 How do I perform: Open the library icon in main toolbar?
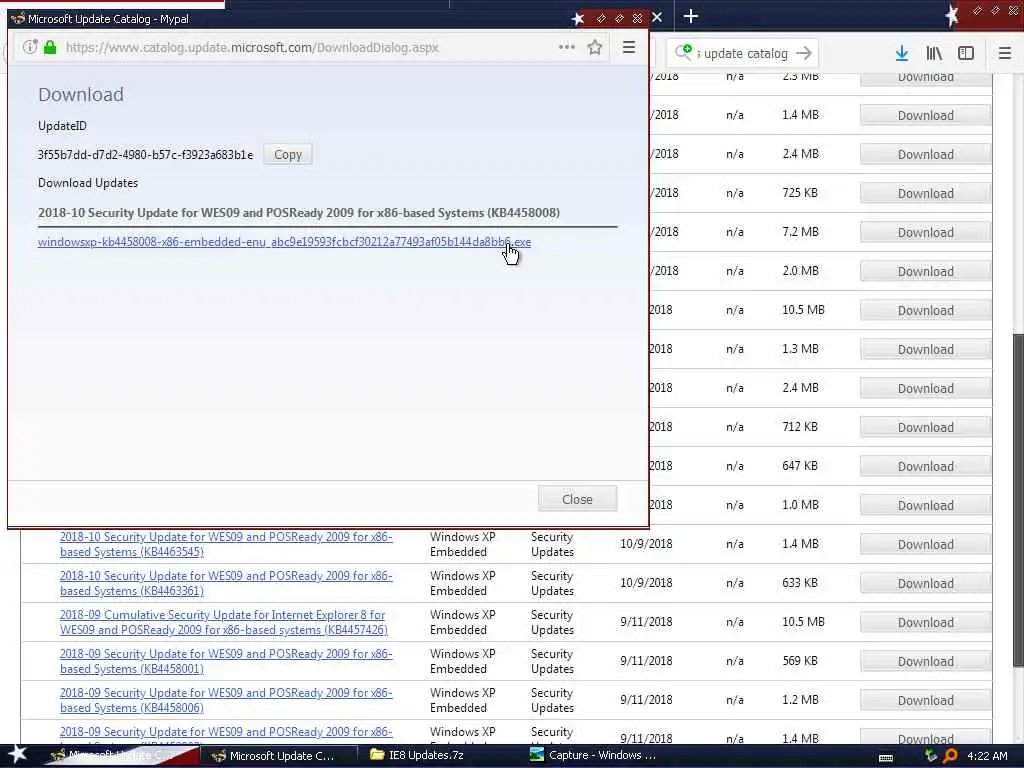click(x=934, y=53)
